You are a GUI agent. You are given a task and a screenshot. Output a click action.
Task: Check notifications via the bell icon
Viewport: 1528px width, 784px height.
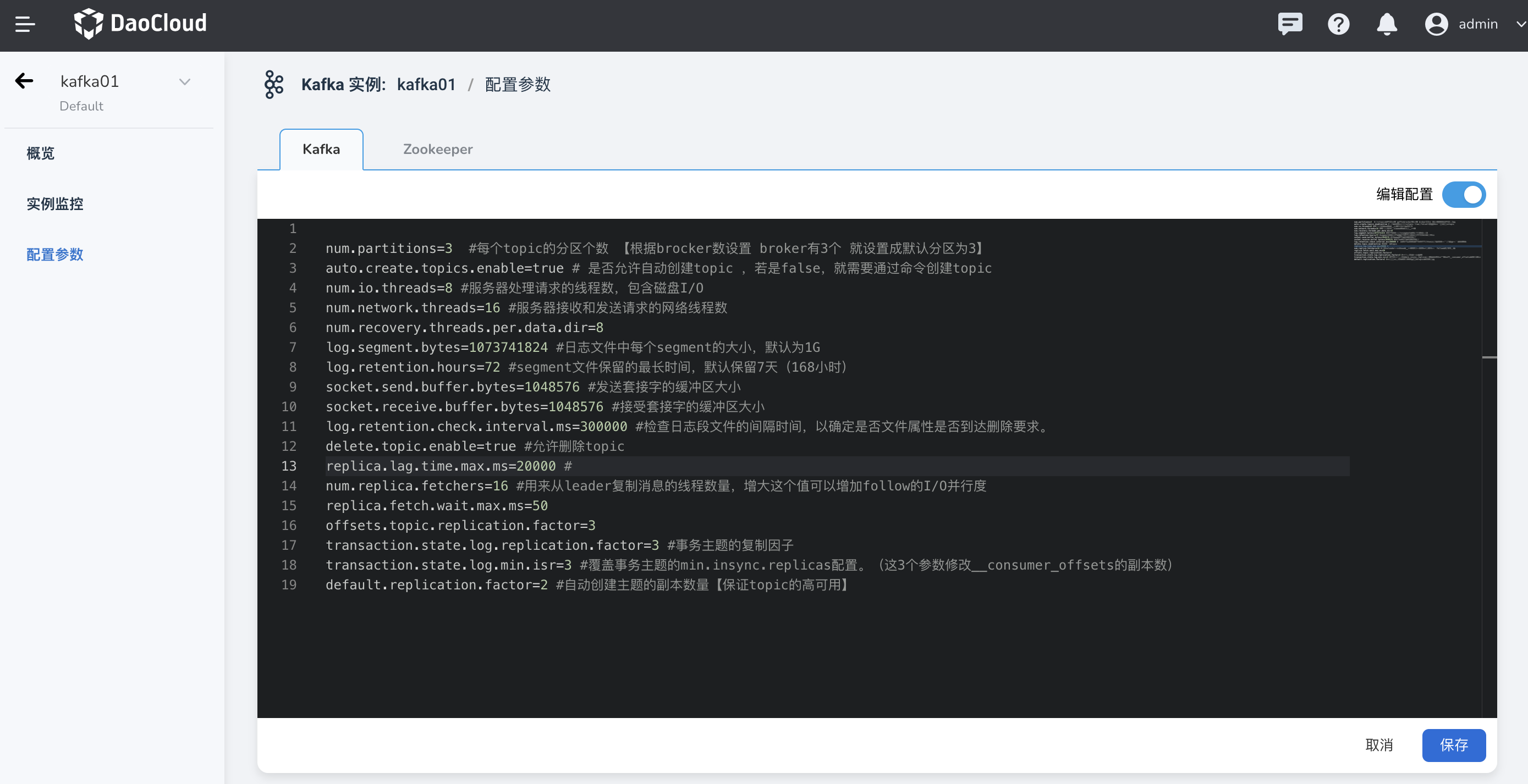tap(1387, 24)
